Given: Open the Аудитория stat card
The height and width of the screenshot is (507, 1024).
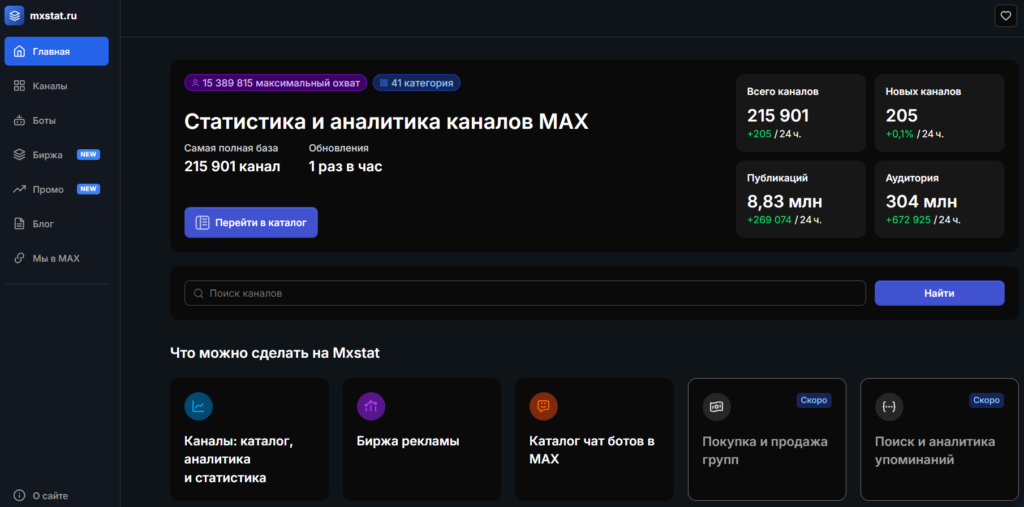Looking at the screenshot, I should 939,199.
